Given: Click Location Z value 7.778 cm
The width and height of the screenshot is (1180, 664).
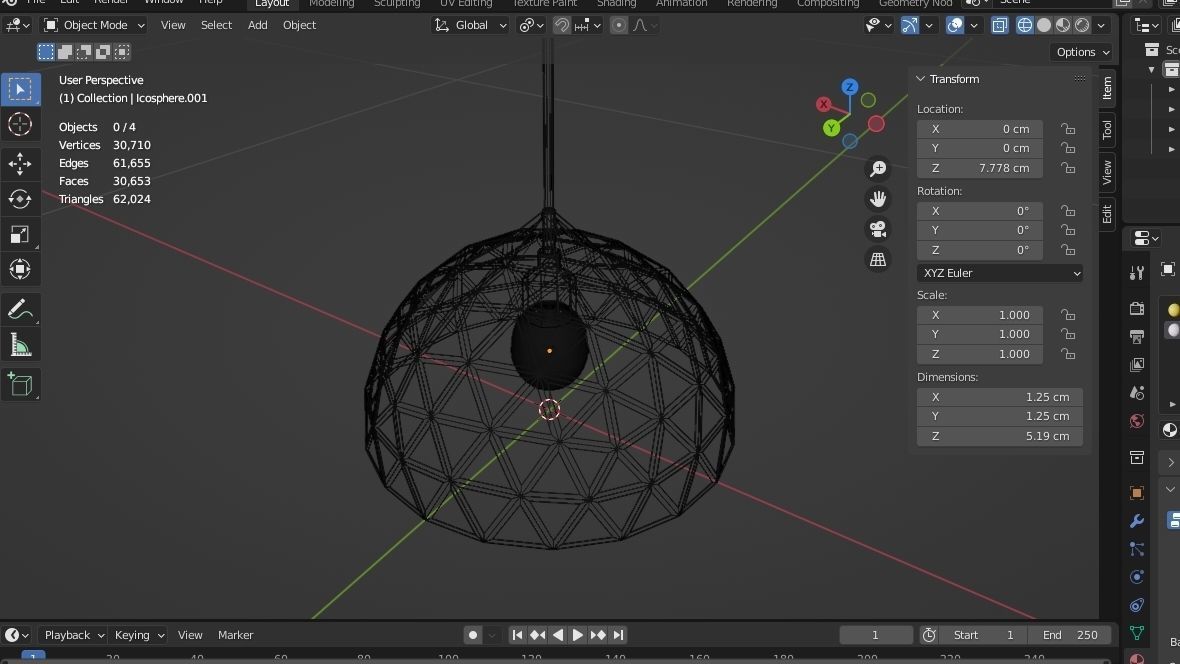Looking at the screenshot, I should (980, 169).
